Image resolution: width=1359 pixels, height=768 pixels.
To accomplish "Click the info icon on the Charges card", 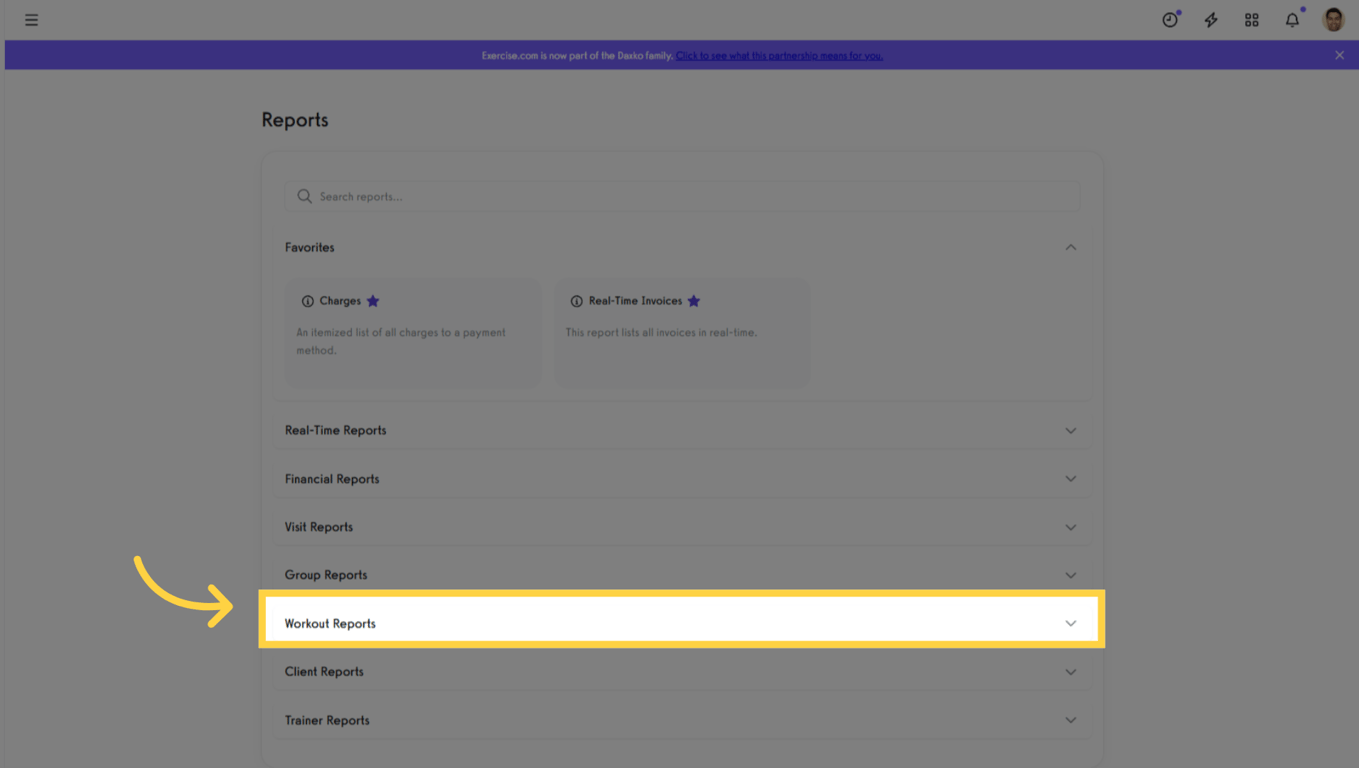I will [x=306, y=300].
